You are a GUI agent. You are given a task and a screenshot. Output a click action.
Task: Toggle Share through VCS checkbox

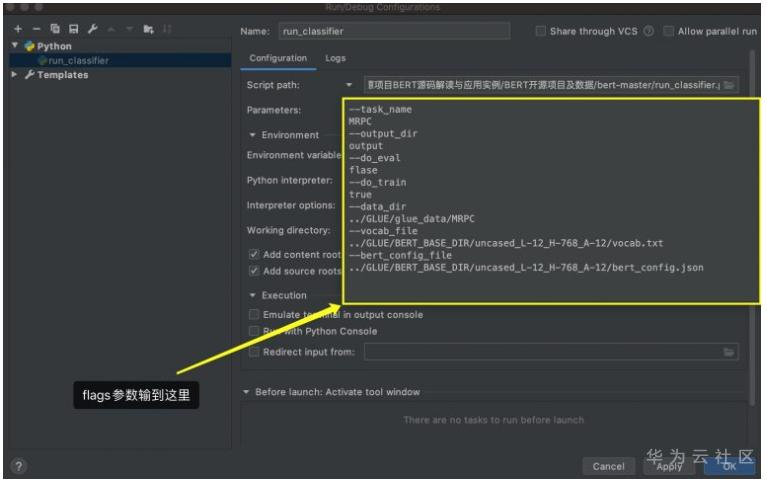point(541,31)
